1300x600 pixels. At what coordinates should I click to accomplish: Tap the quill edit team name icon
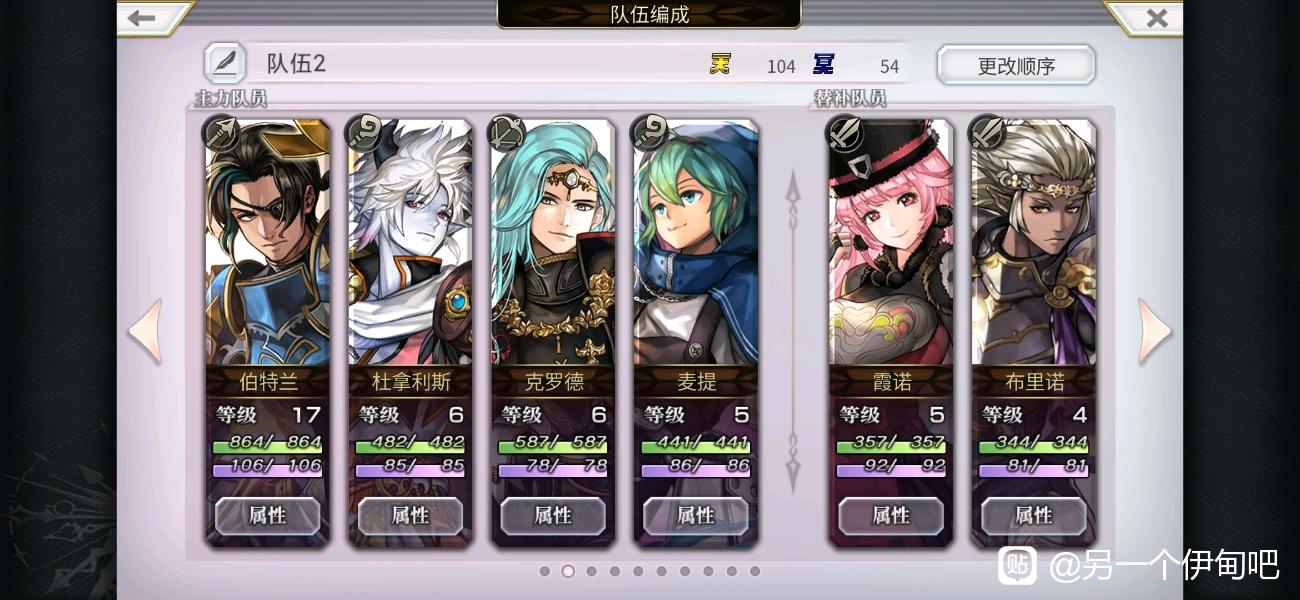click(225, 64)
